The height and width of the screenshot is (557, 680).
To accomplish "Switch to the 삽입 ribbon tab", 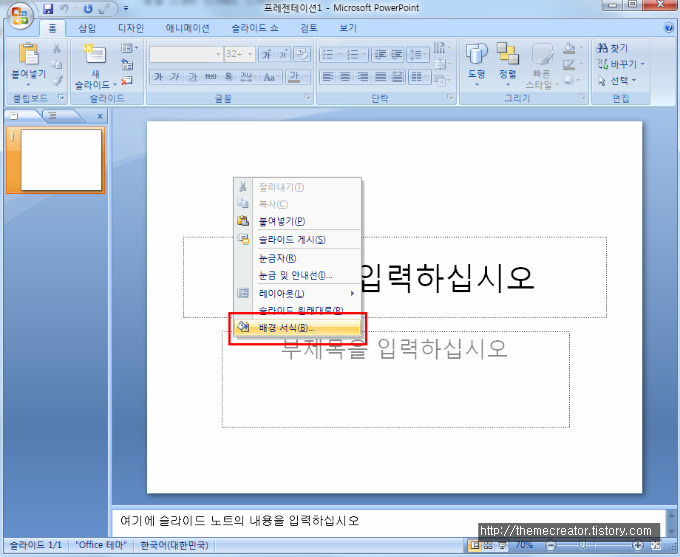I will [x=87, y=28].
